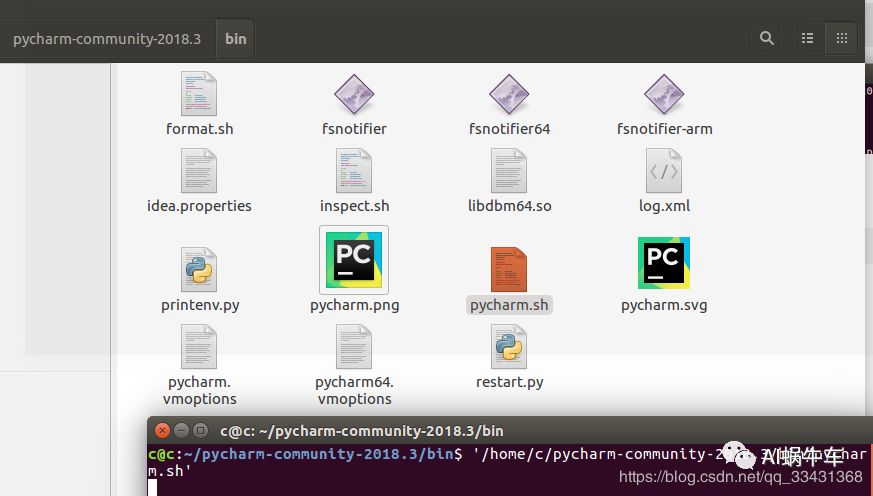The image size is (873, 496).
Task: Switch to list view in file manager
Action: pyautogui.click(x=807, y=38)
